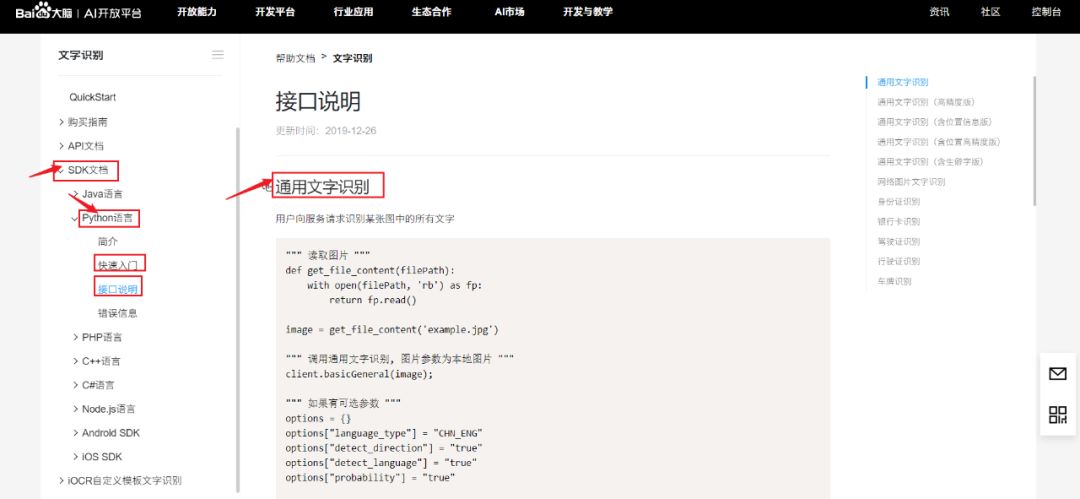Click the def get_file_content(filePath) code line
Viewport: 1080px width, 499px height.
tap(370, 270)
